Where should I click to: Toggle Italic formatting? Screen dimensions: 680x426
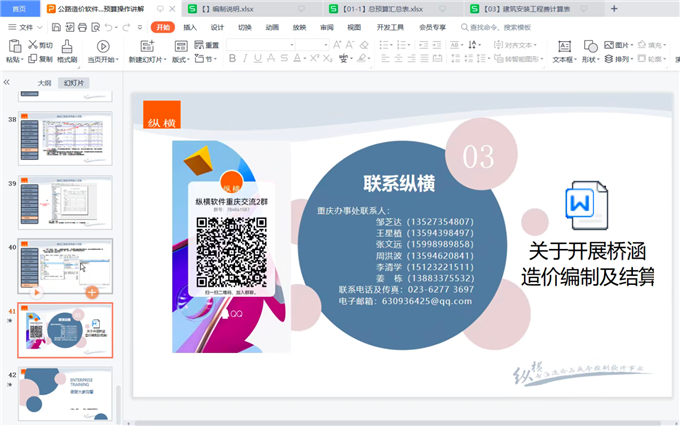(x=245, y=58)
